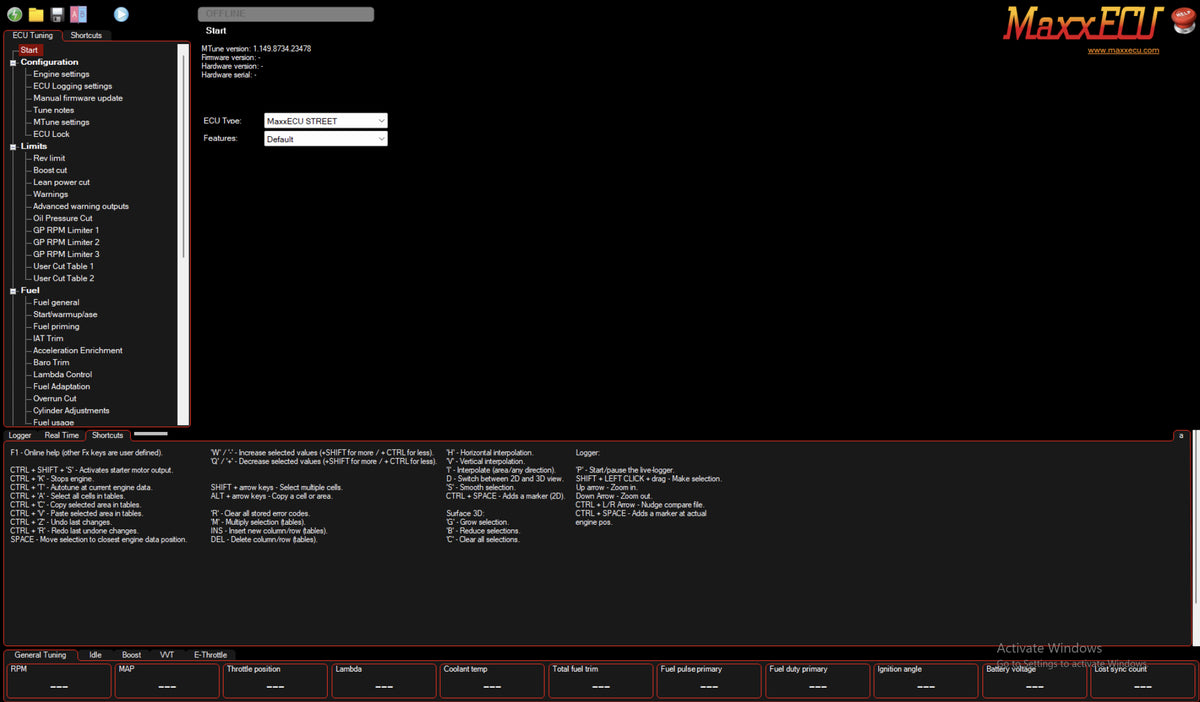The image size is (1200, 702).
Task: Click the green connect-to-ECU icon
Action: pos(15,14)
